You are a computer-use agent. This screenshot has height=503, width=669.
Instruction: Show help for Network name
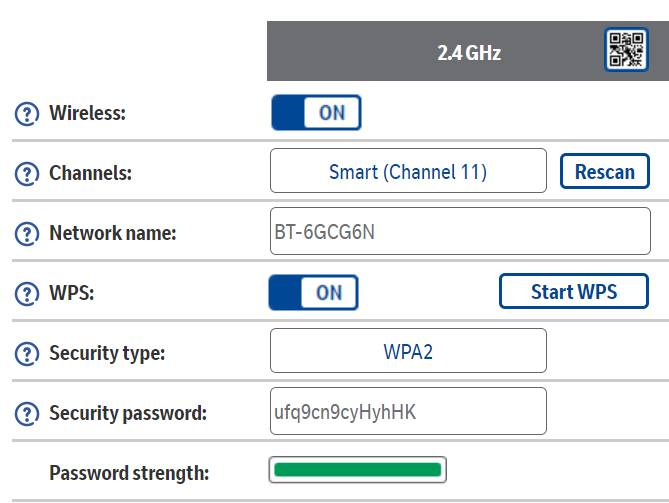27,234
